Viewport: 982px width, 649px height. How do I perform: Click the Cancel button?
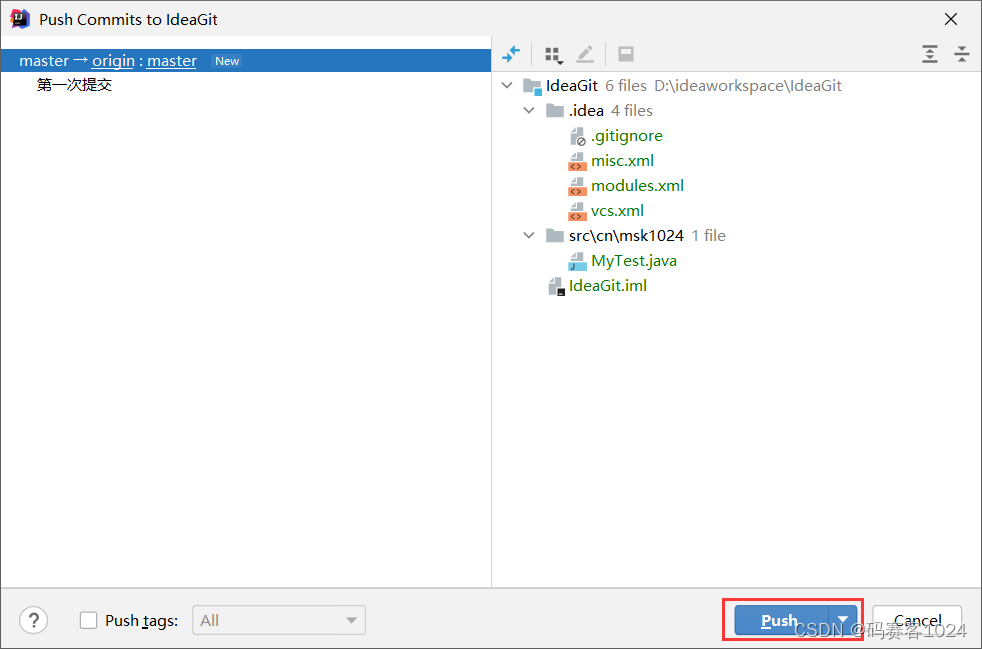coord(917,620)
